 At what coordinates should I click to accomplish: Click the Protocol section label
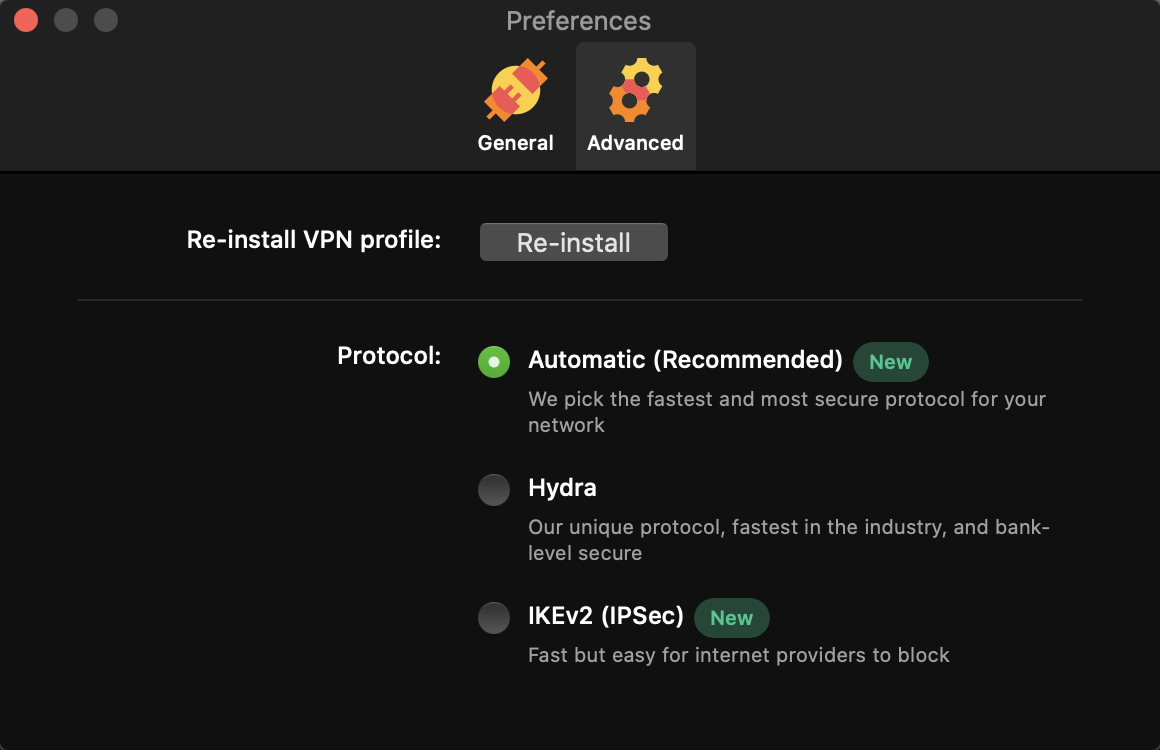click(389, 356)
